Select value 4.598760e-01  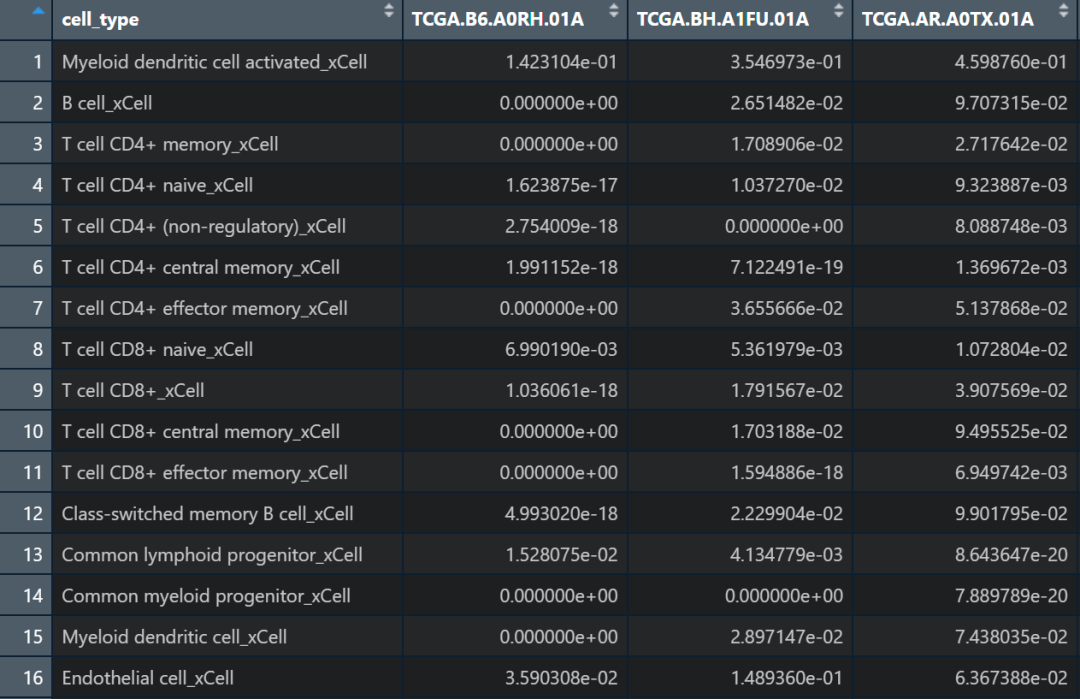(1011, 62)
